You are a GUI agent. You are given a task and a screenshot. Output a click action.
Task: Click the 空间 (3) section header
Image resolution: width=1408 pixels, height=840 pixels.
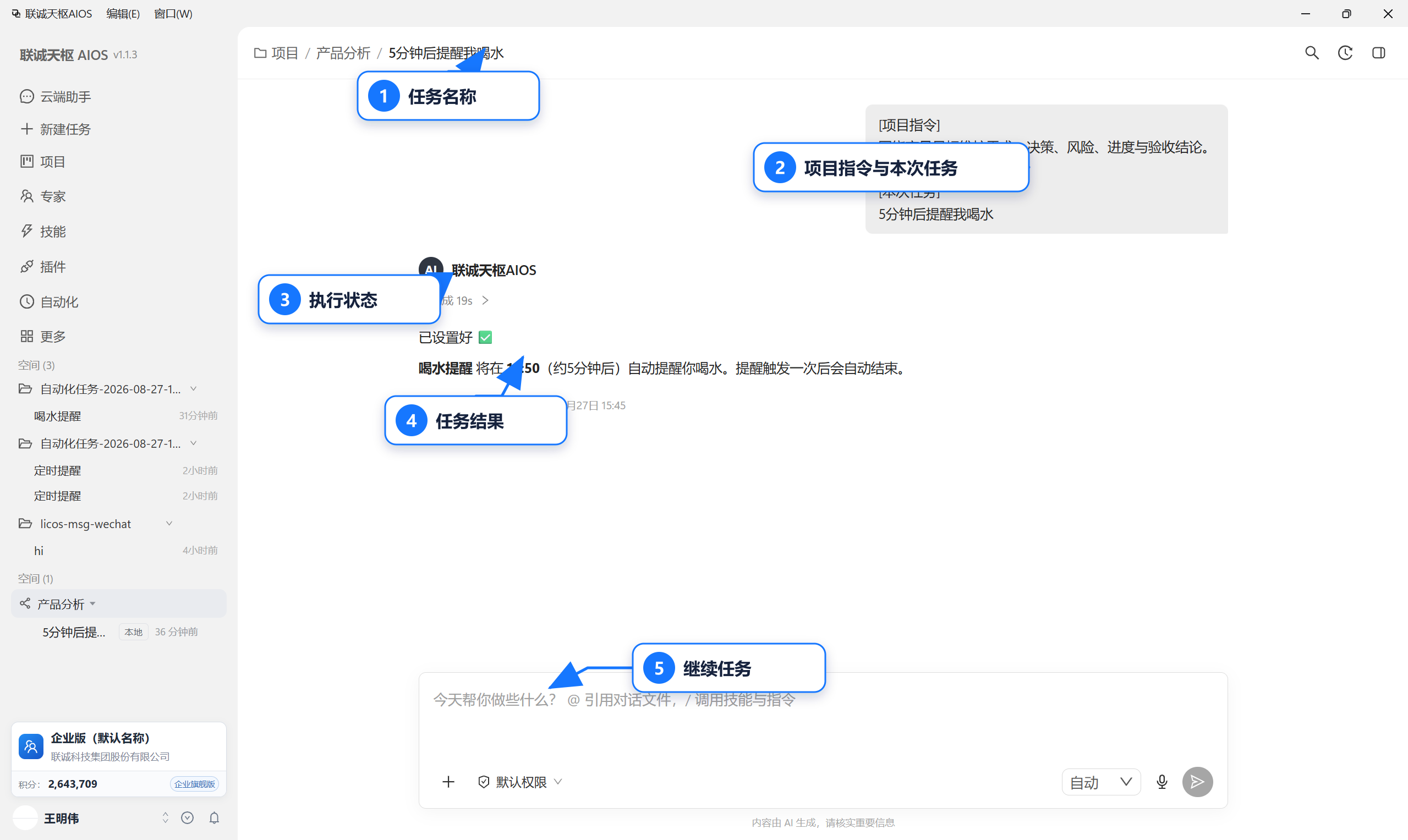coord(36,365)
